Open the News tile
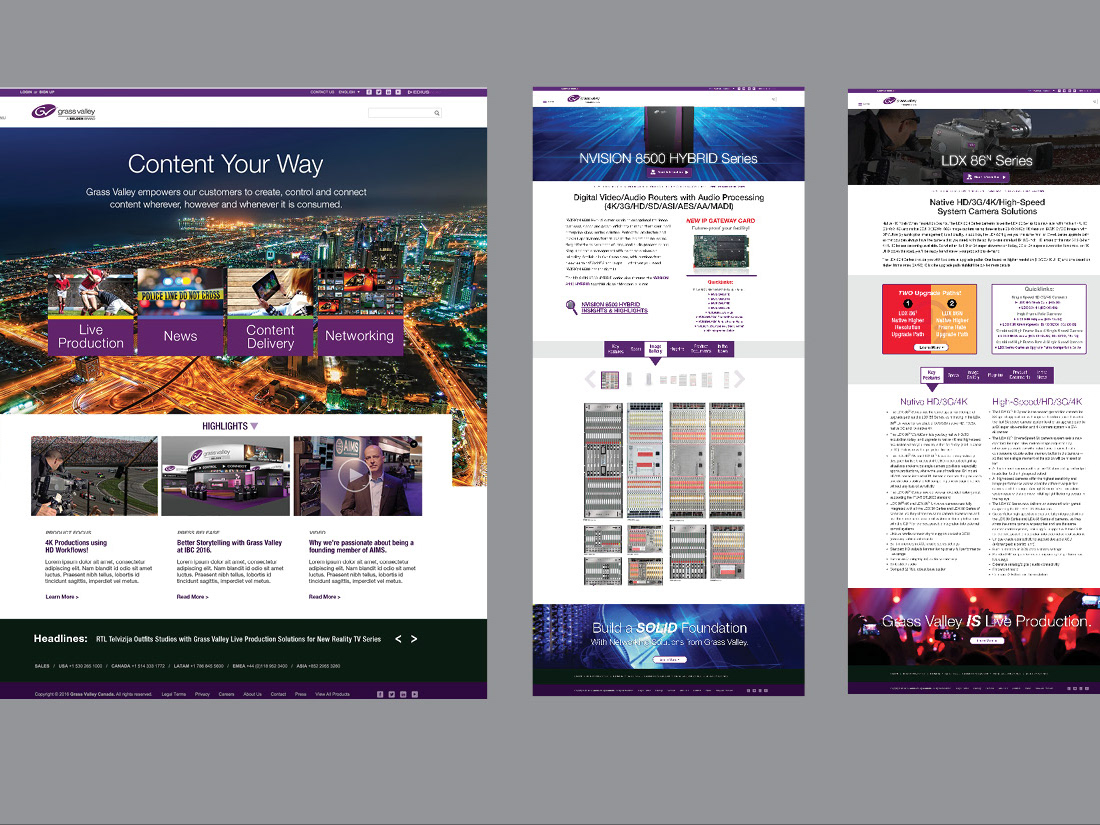Image resolution: width=1100 pixels, height=825 pixels. 180,311
